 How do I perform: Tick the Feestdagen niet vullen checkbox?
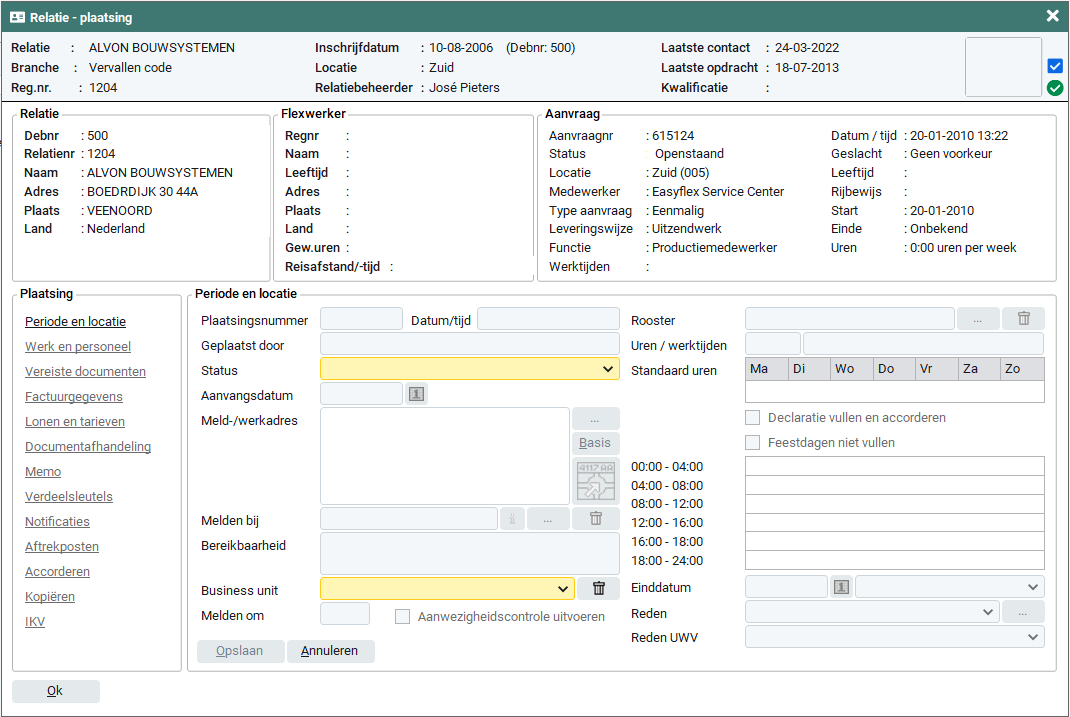753,443
